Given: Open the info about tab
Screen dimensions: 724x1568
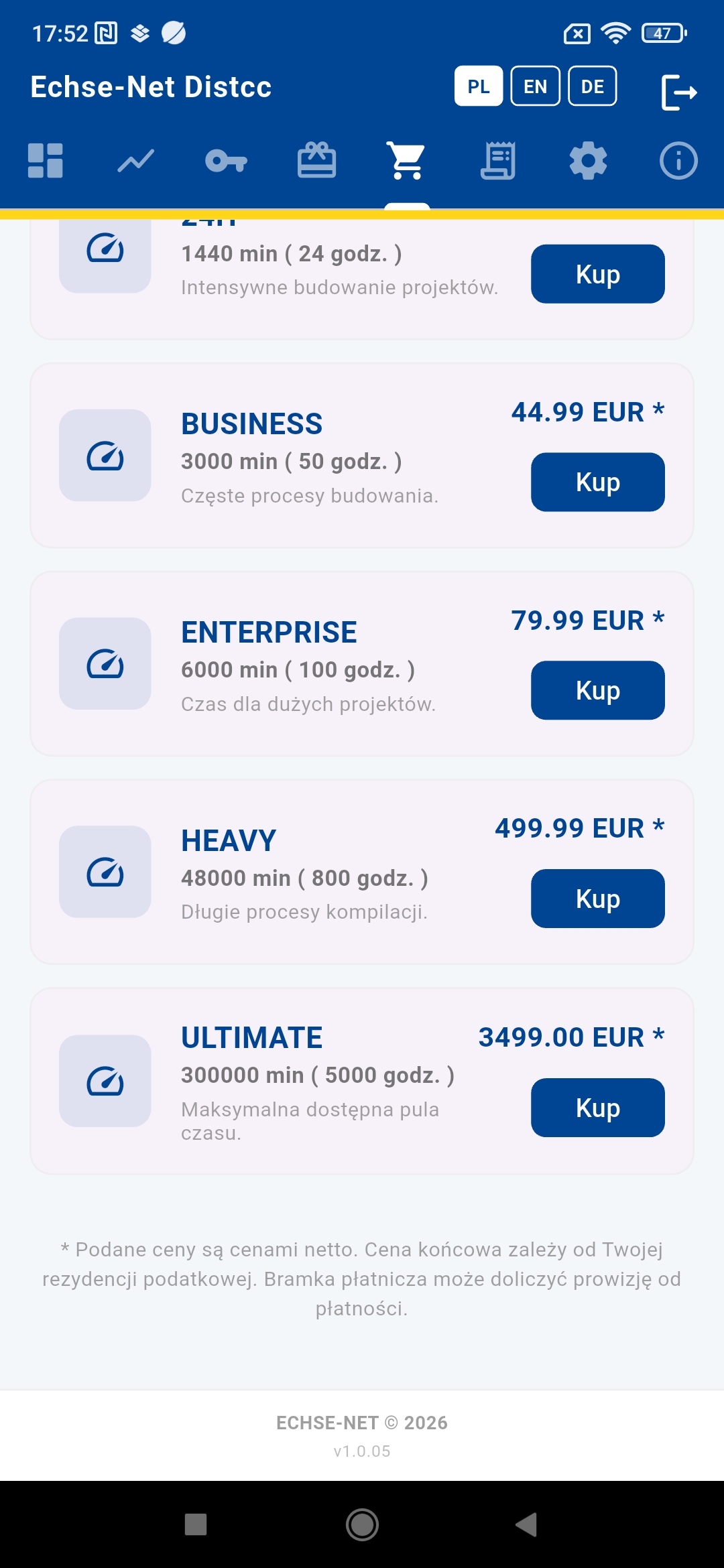Looking at the screenshot, I should pos(678,161).
